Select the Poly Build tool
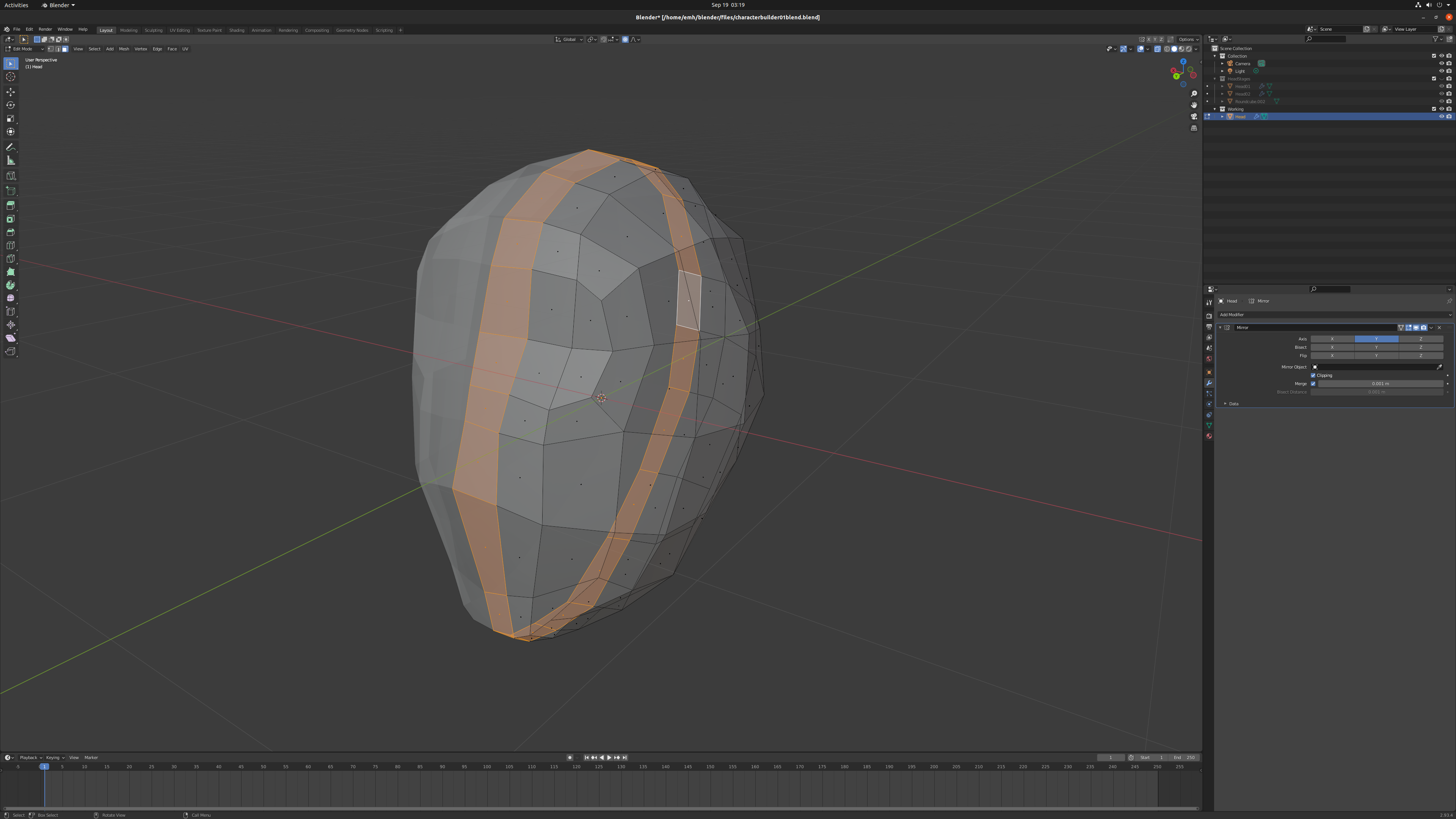This screenshot has height=819, width=1456. [11, 273]
